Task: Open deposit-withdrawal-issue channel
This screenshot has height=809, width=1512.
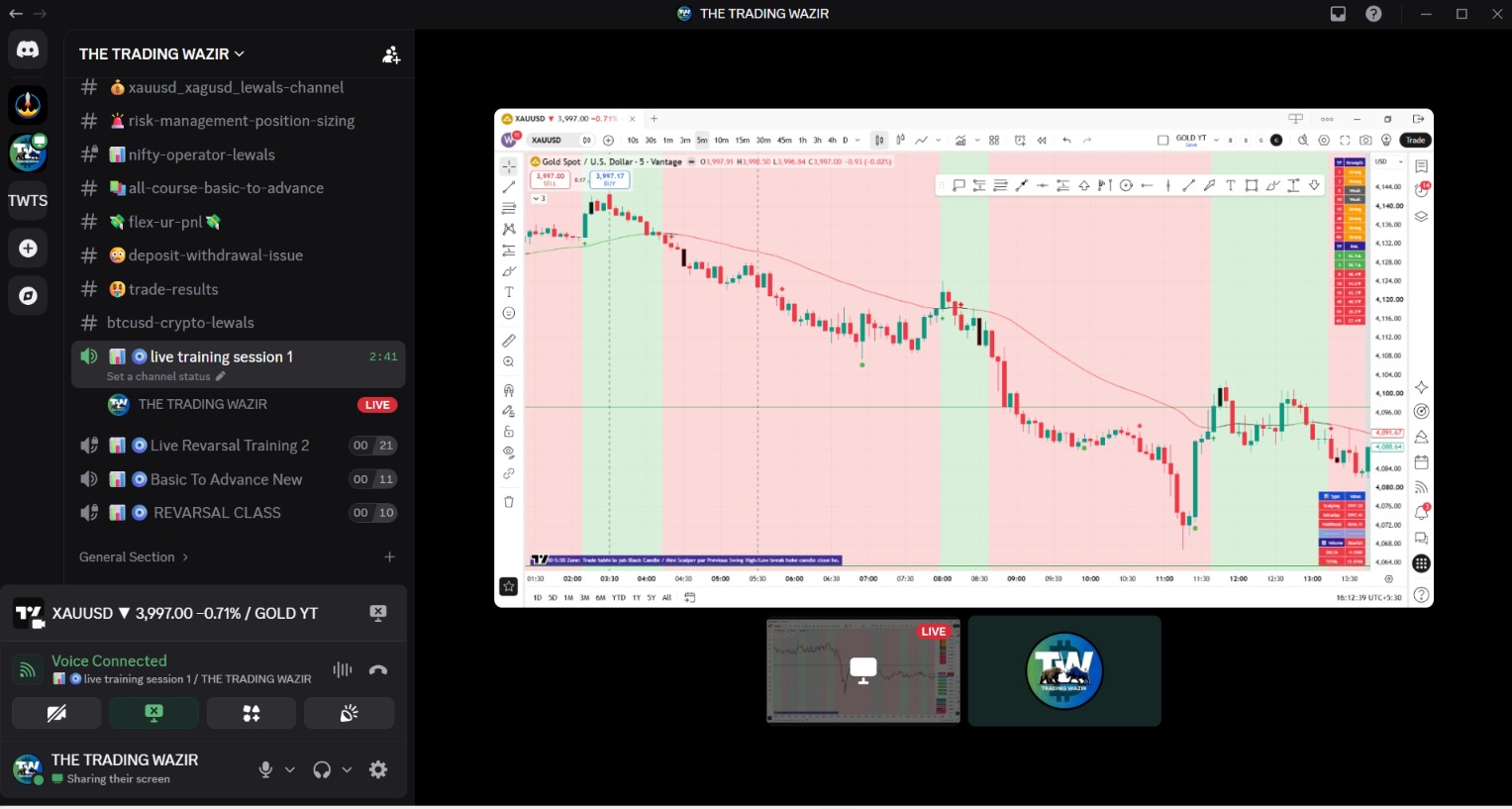Action: click(x=239, y=255)
